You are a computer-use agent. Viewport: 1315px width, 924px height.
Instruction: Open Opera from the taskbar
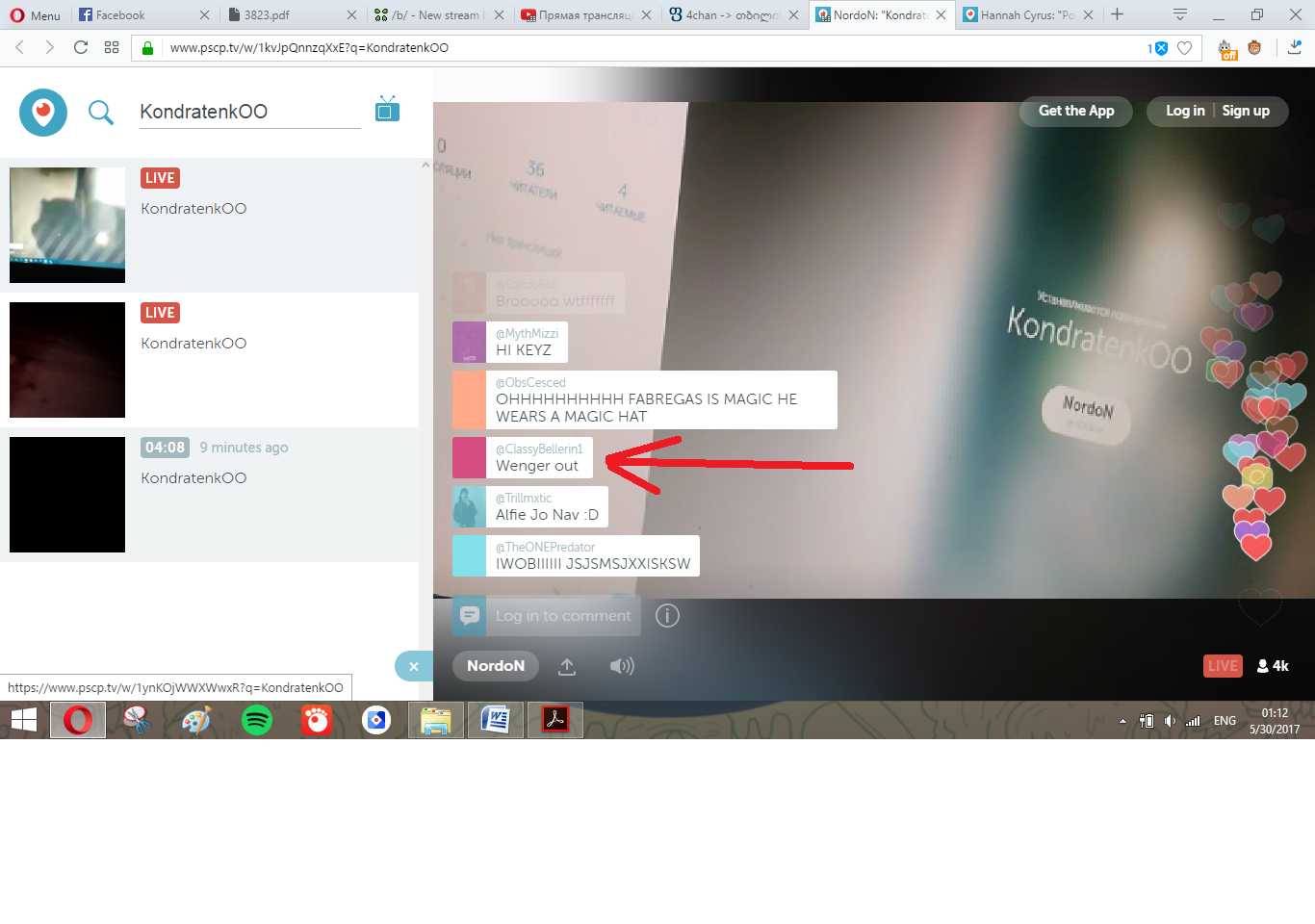point(78,720)
